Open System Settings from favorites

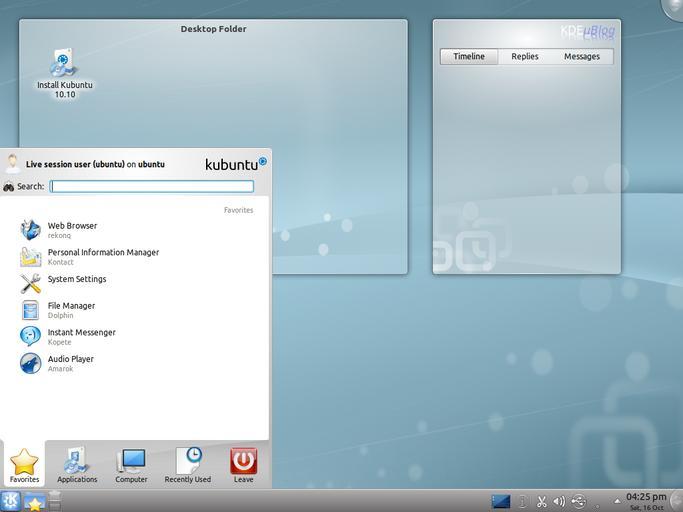(x=76, y=280)
